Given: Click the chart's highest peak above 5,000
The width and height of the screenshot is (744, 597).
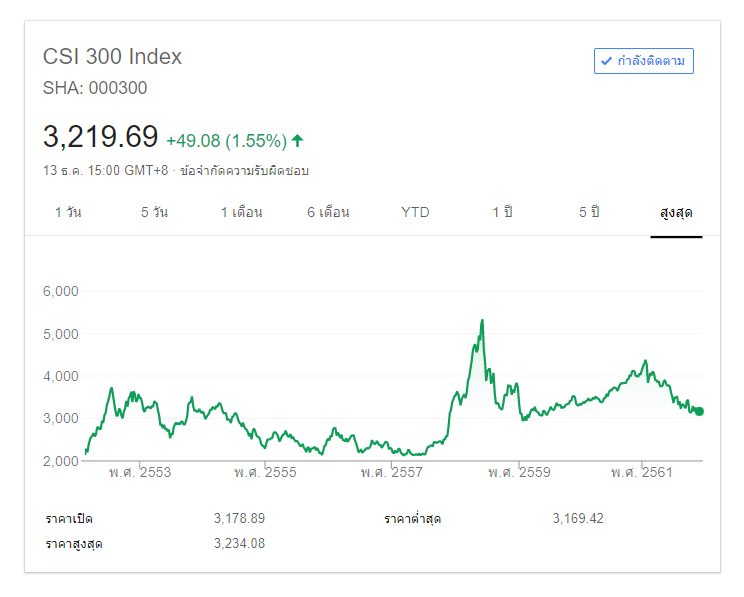Looking at the screenshot, I should pyautogui.click(x=482, y=321).
